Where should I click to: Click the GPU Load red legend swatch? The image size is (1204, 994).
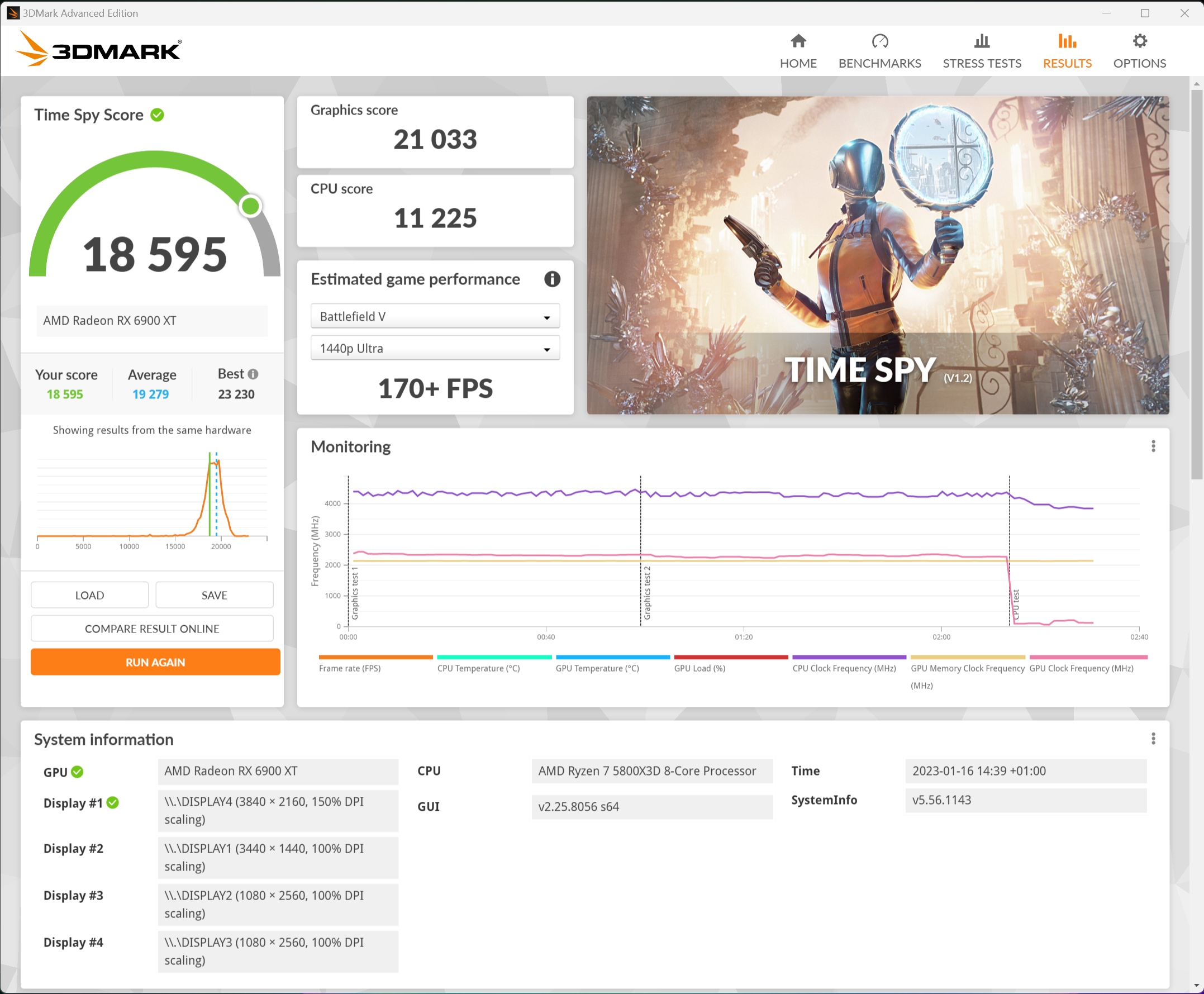(731, 657)
